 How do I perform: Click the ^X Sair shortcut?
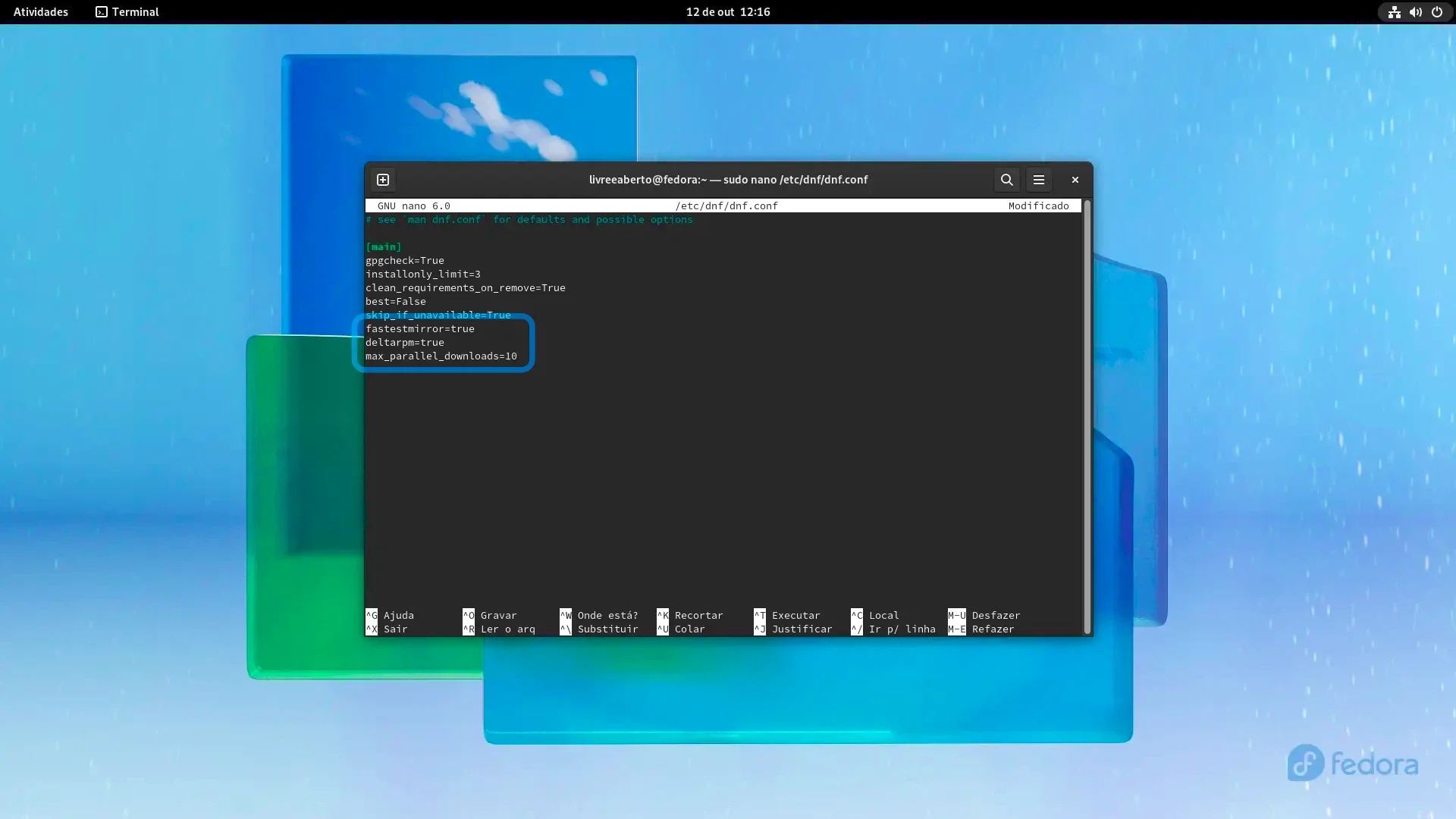coord(387,629)
